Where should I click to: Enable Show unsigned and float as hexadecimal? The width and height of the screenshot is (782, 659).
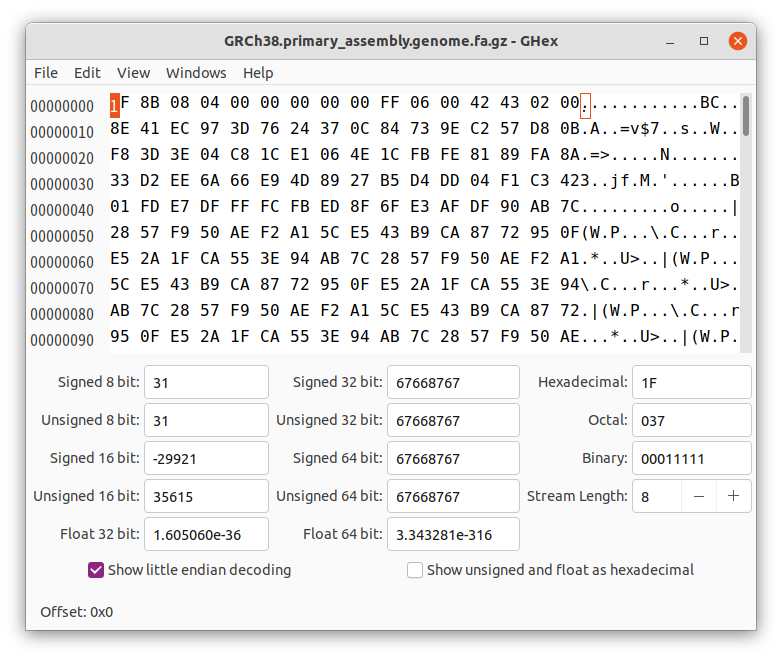pos(415,570)
